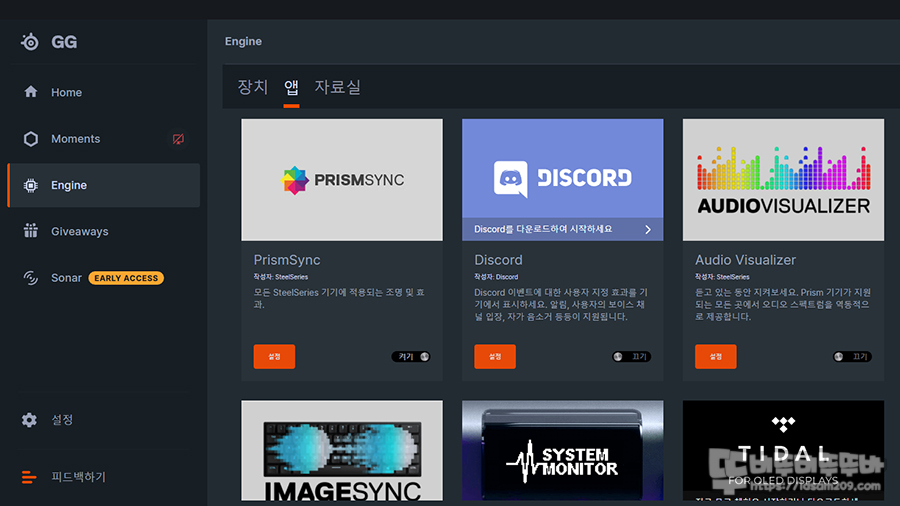This screenshot has width=900, height=506.
Task: Click the Audio Visualizer banner thumbnail
Action: click(783, 180)
